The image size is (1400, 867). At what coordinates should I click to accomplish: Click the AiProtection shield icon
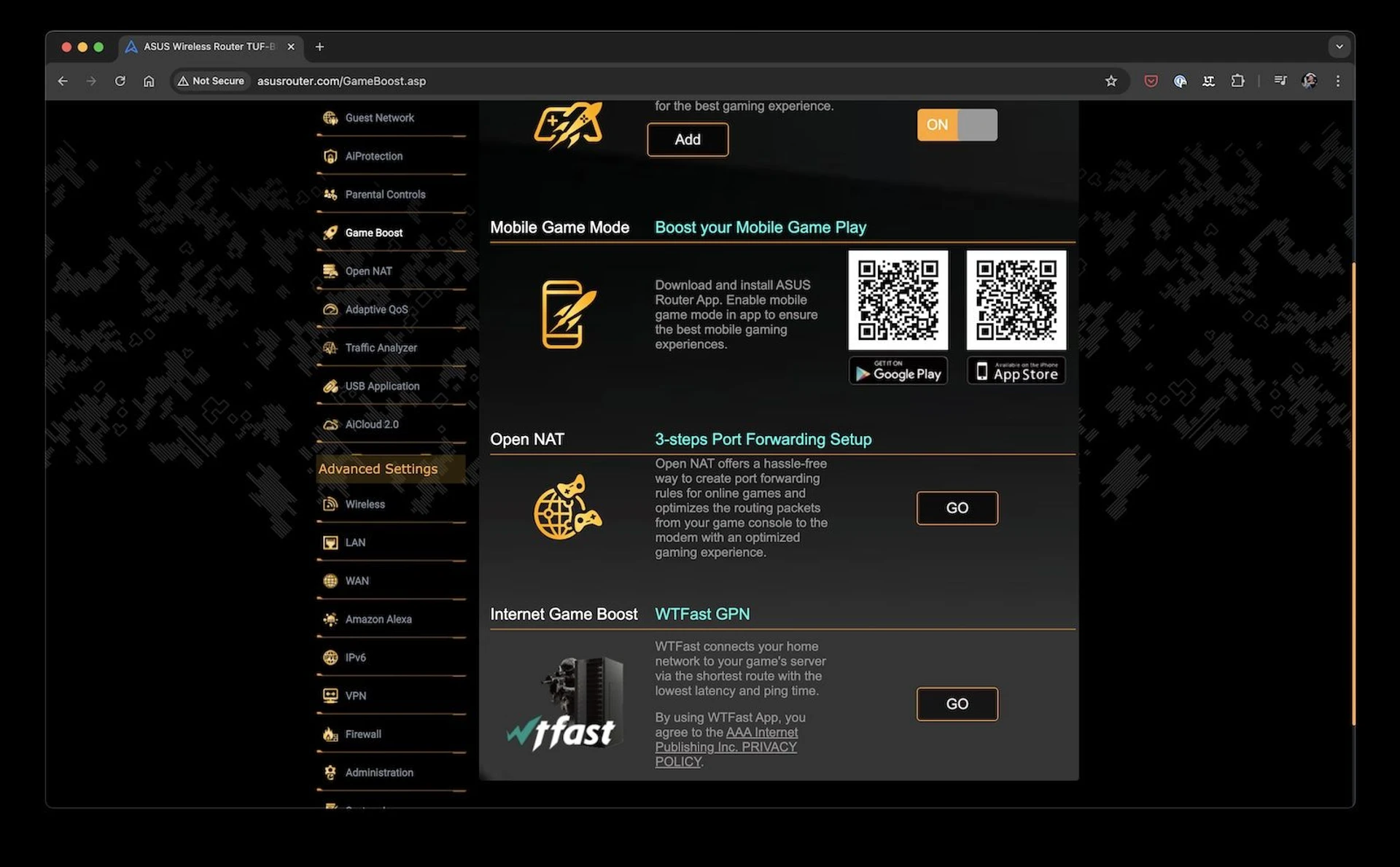point(330,156)
